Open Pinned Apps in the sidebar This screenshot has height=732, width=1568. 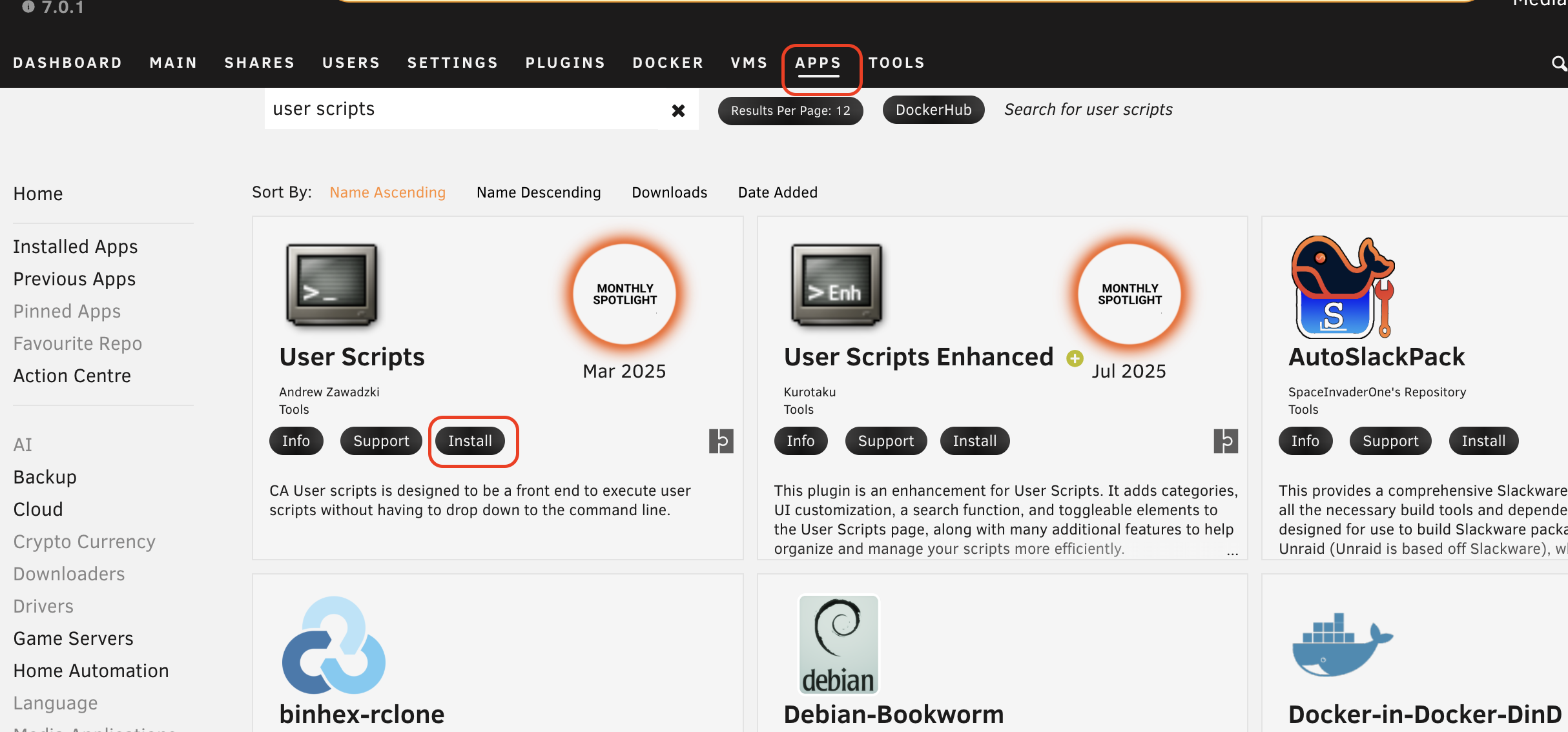click(67, 311)
